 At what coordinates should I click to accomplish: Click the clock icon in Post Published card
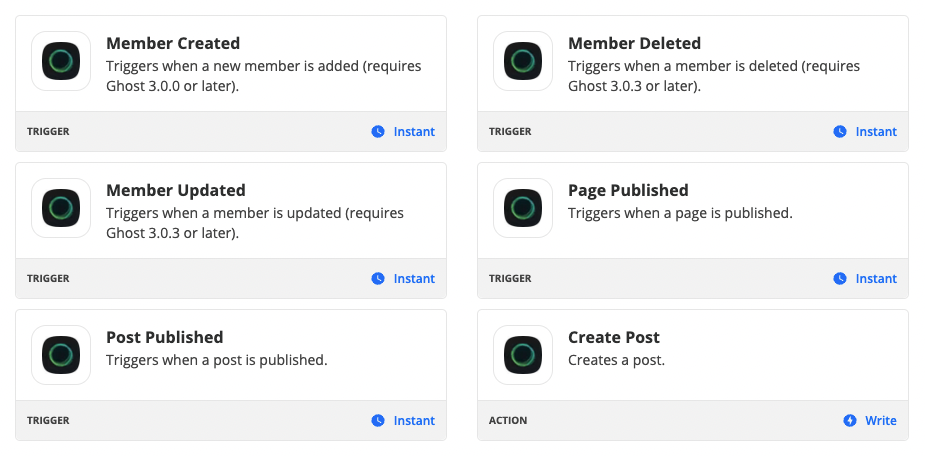click(378, 421)
